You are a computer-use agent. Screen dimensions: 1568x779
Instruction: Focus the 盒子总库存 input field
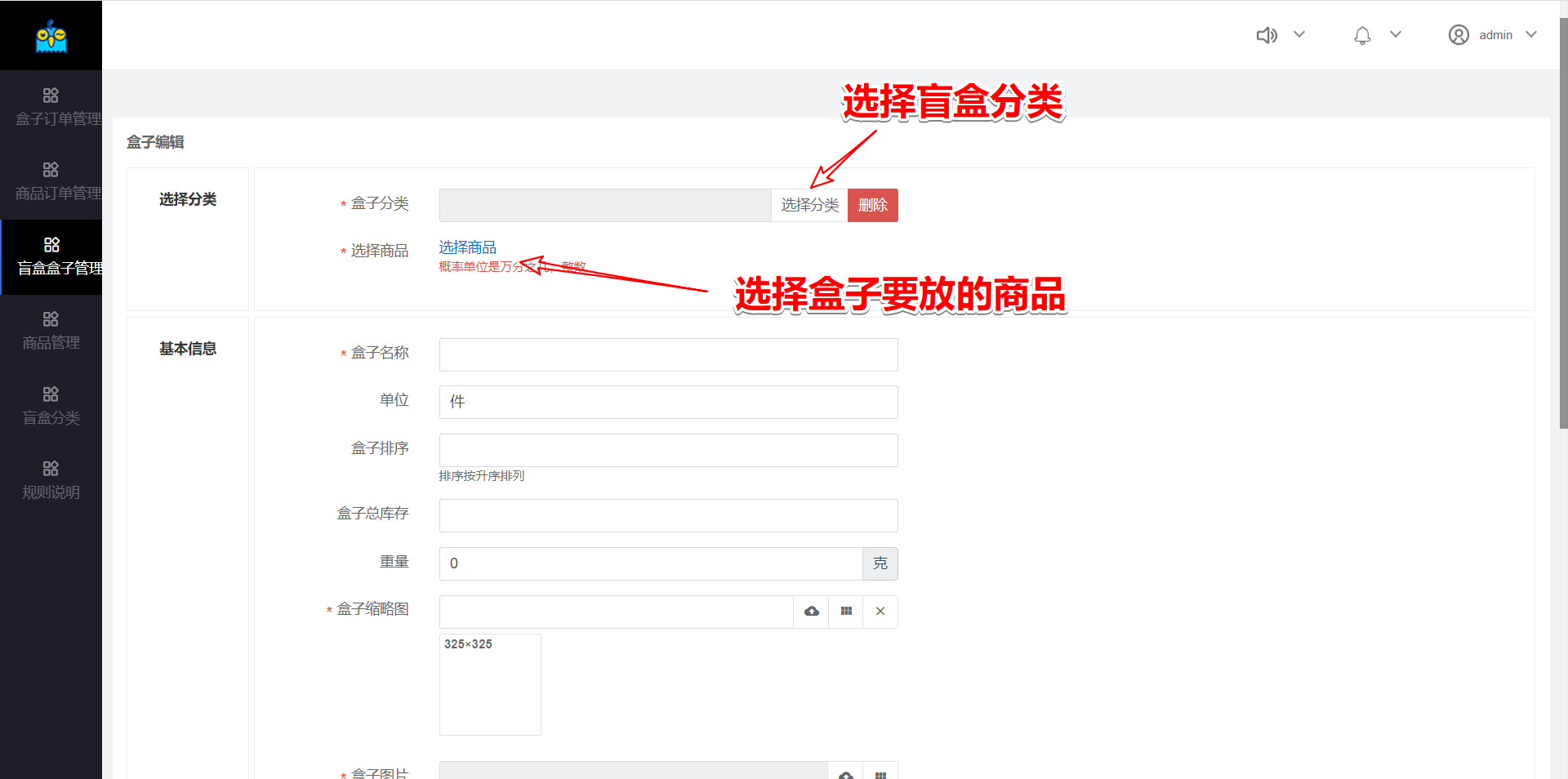[668, 515]
